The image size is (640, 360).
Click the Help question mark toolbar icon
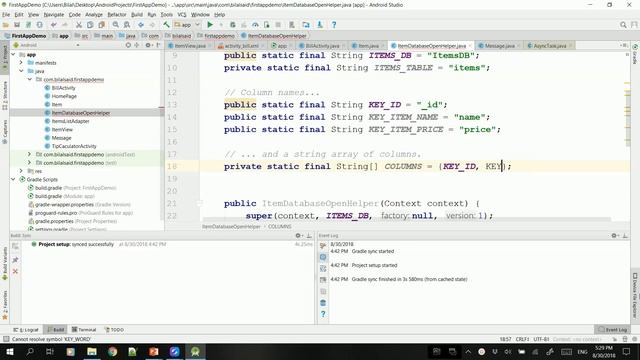334,25
